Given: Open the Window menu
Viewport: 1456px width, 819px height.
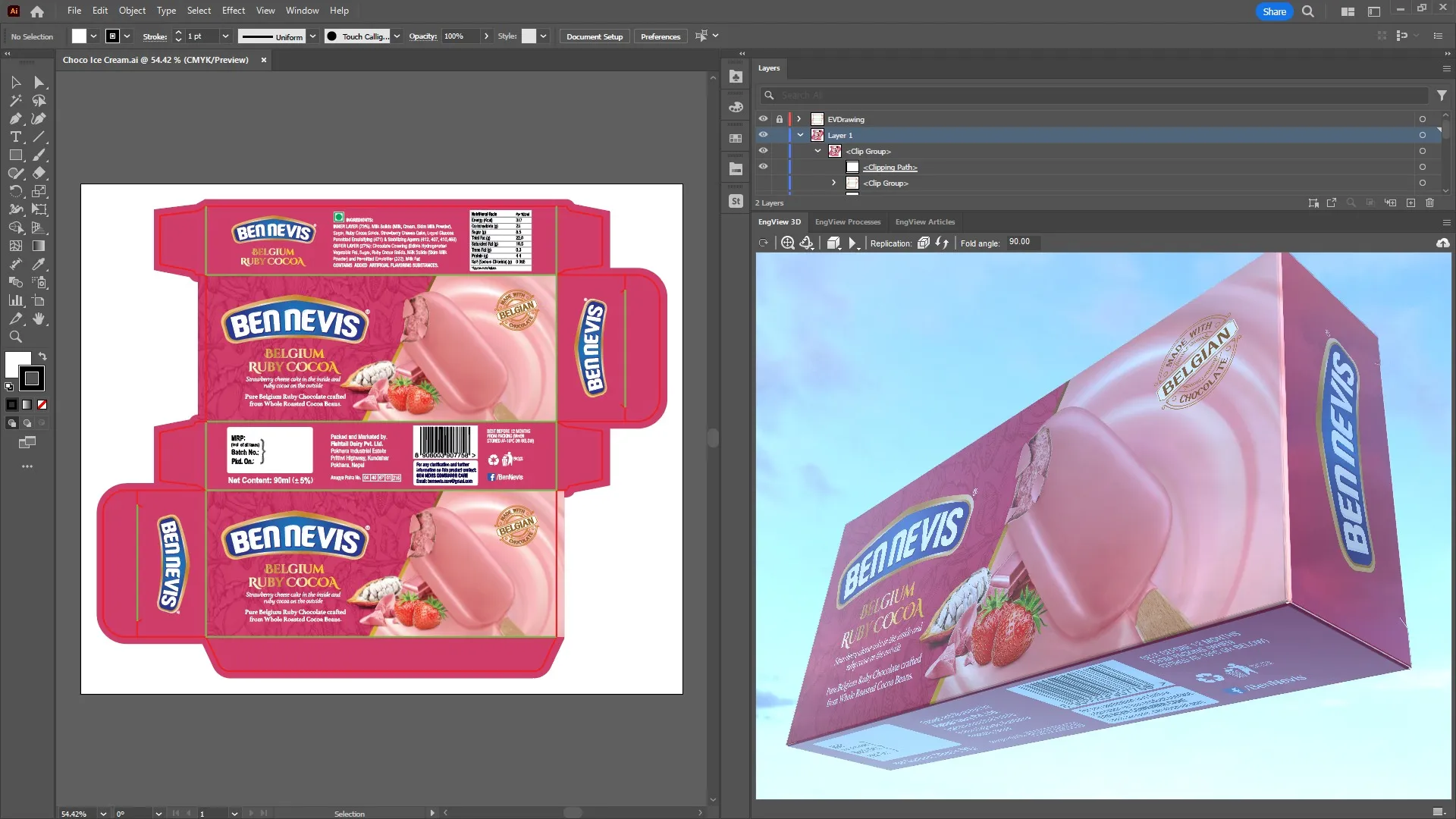Looking at the screenshot, I should click(302, 11).
